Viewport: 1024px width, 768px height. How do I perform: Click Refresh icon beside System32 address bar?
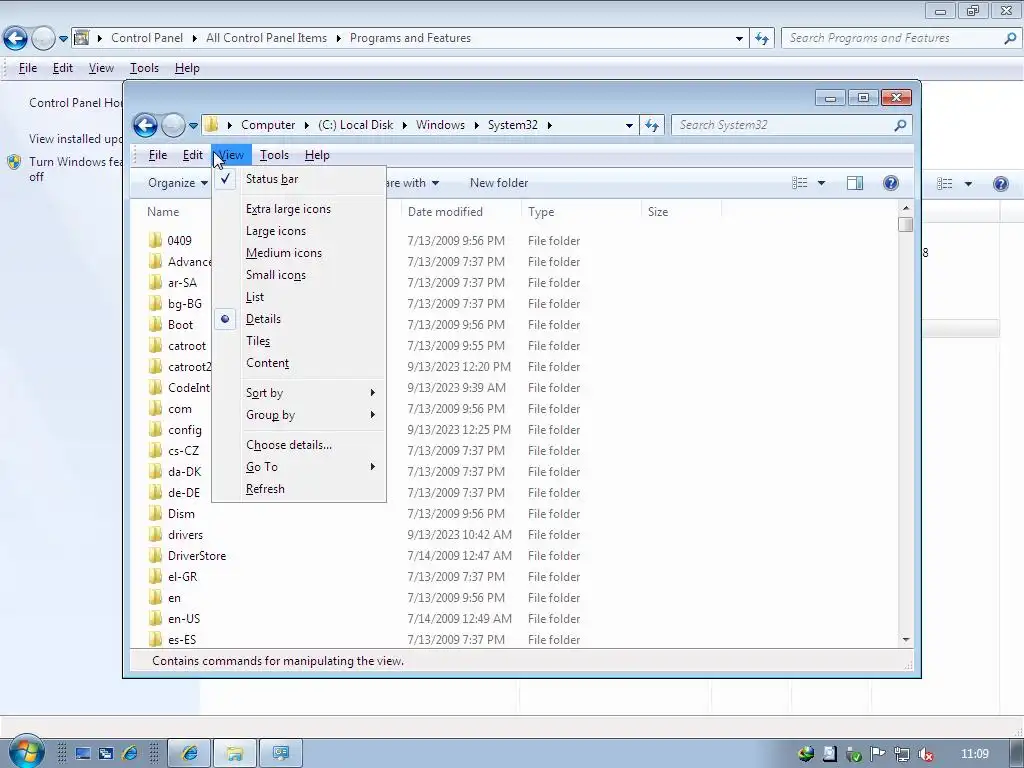[652, 125]
